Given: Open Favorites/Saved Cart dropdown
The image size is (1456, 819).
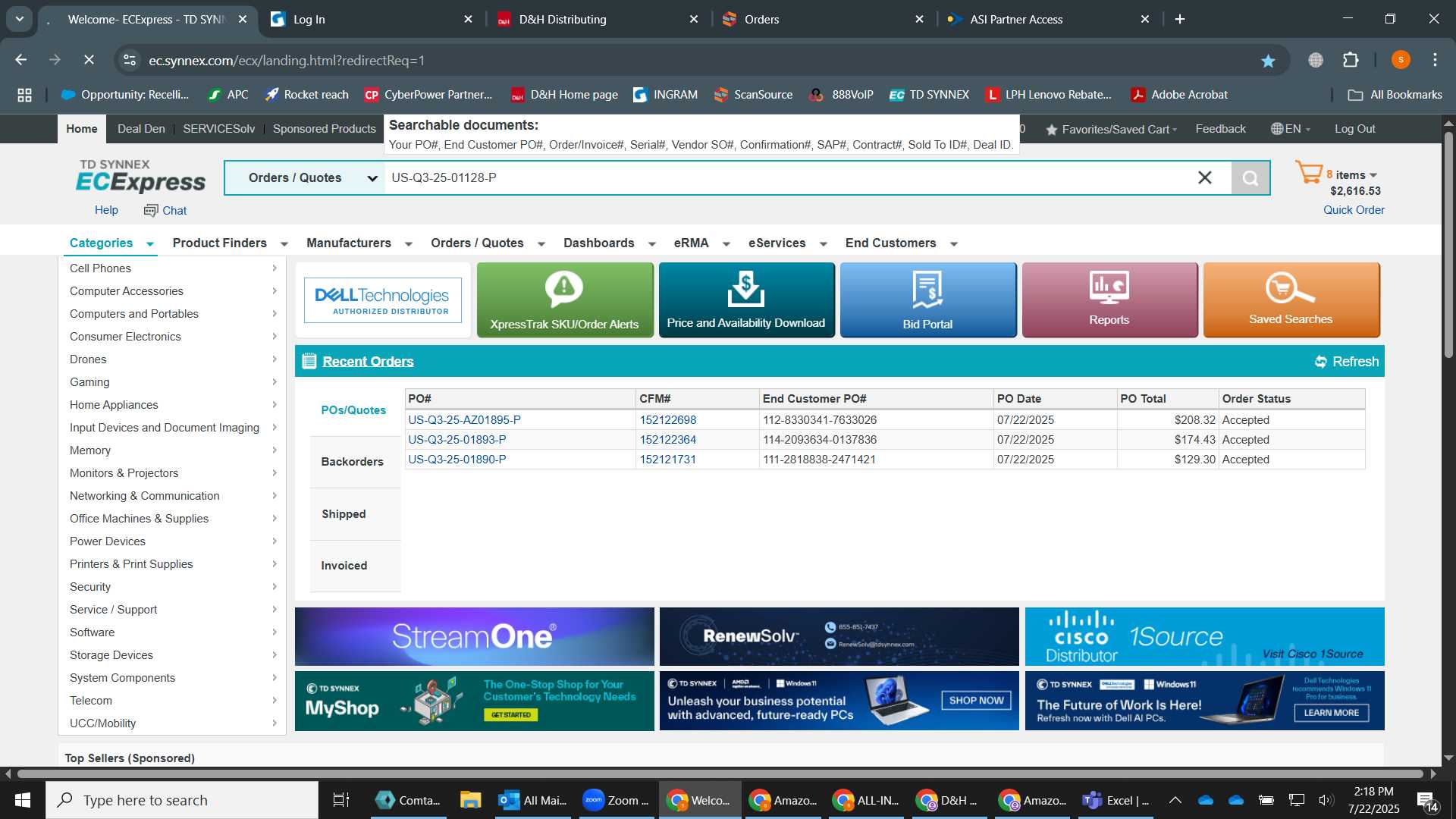Looking at the screenshot, I should click(1112, 130).
